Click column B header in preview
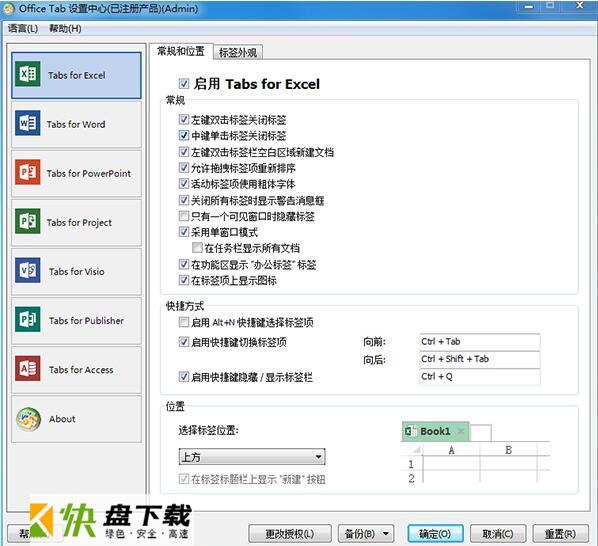Image resolution: width=598 pixels, height=546 pixels. pyautogui.click(x=508, y=450)
